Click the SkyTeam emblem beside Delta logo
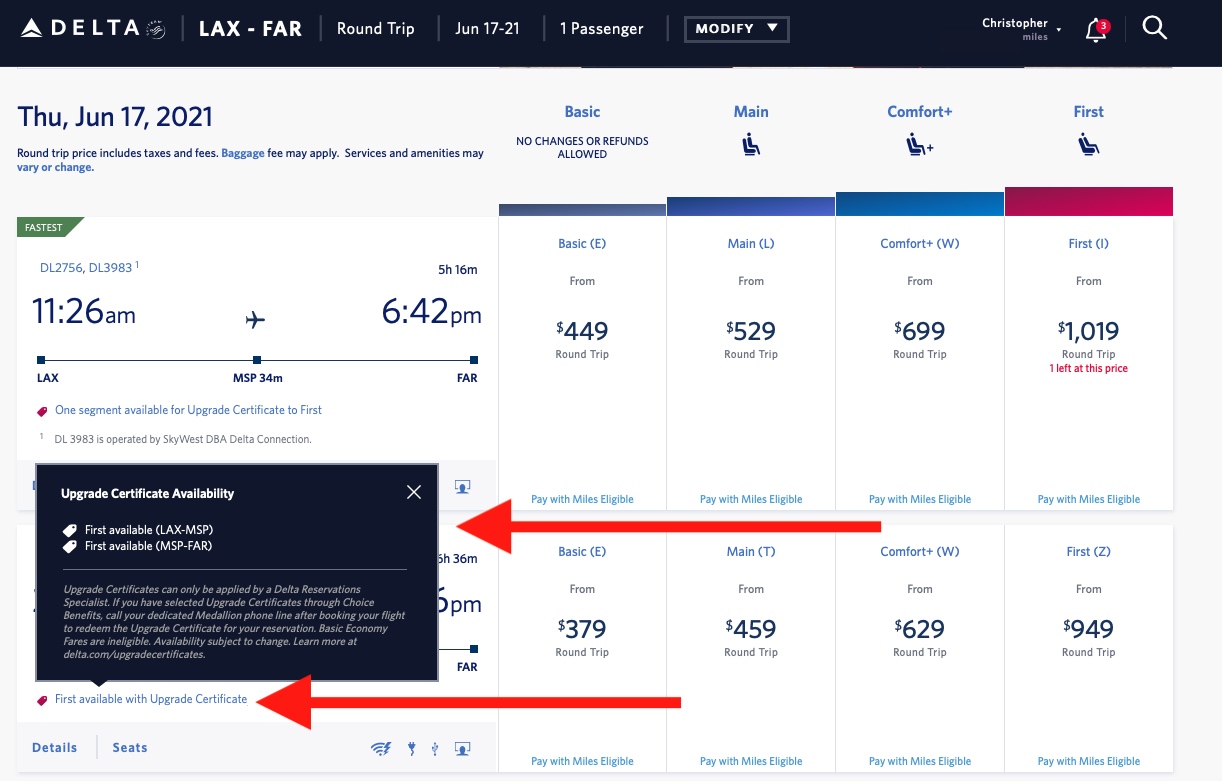Viewport: 1222px width, 781px height. tap(155, 29)
